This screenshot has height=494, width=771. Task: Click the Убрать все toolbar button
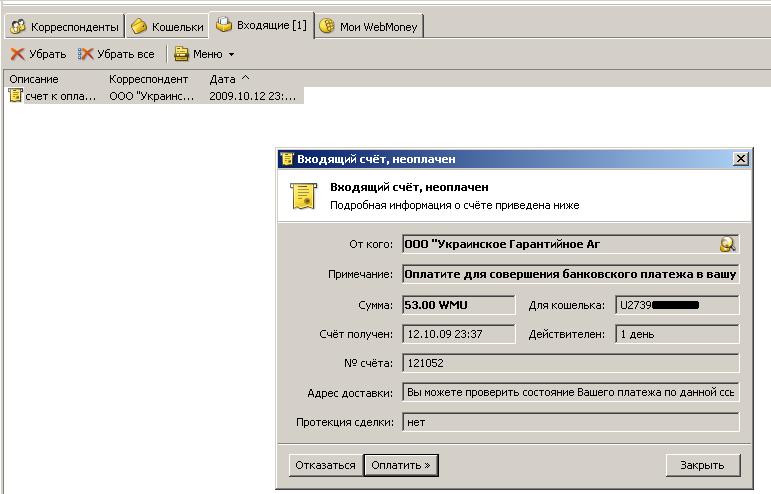[116, 54]
